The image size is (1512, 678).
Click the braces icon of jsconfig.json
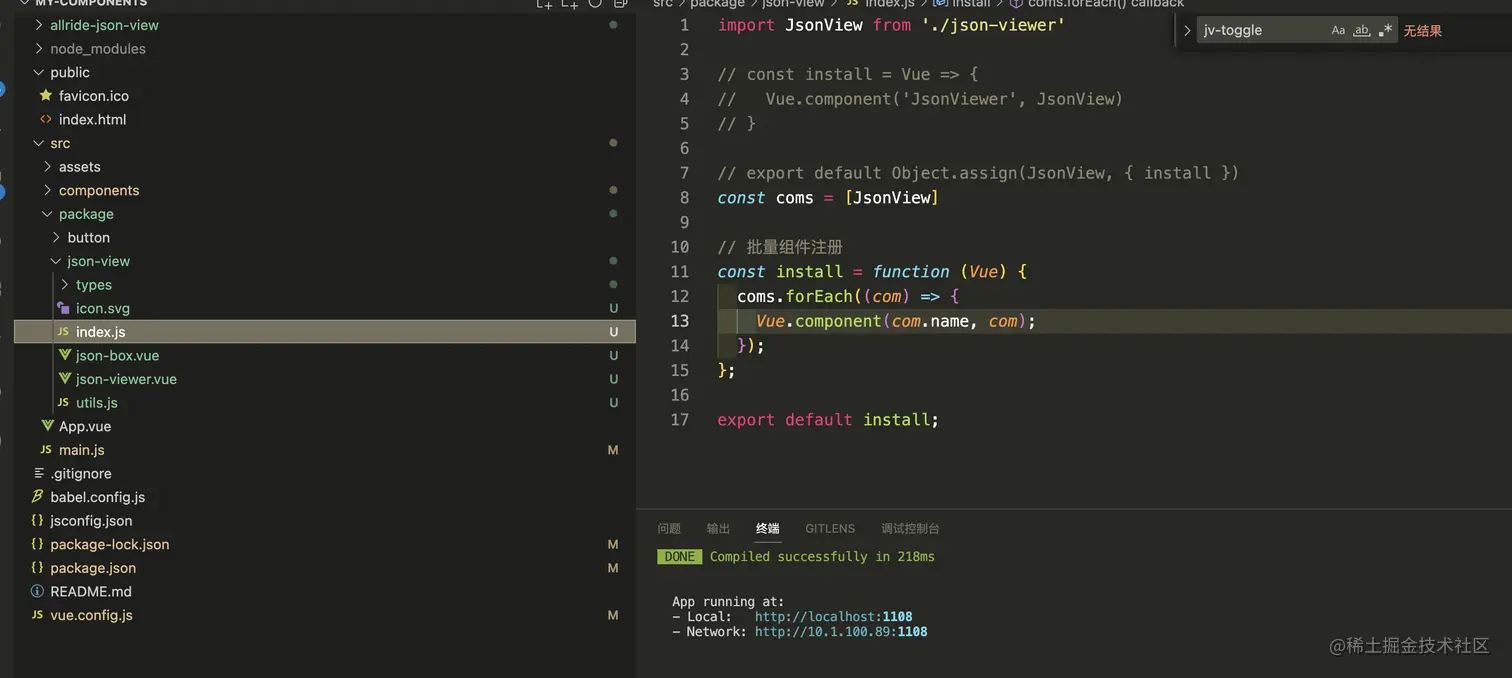pos(37,520)
